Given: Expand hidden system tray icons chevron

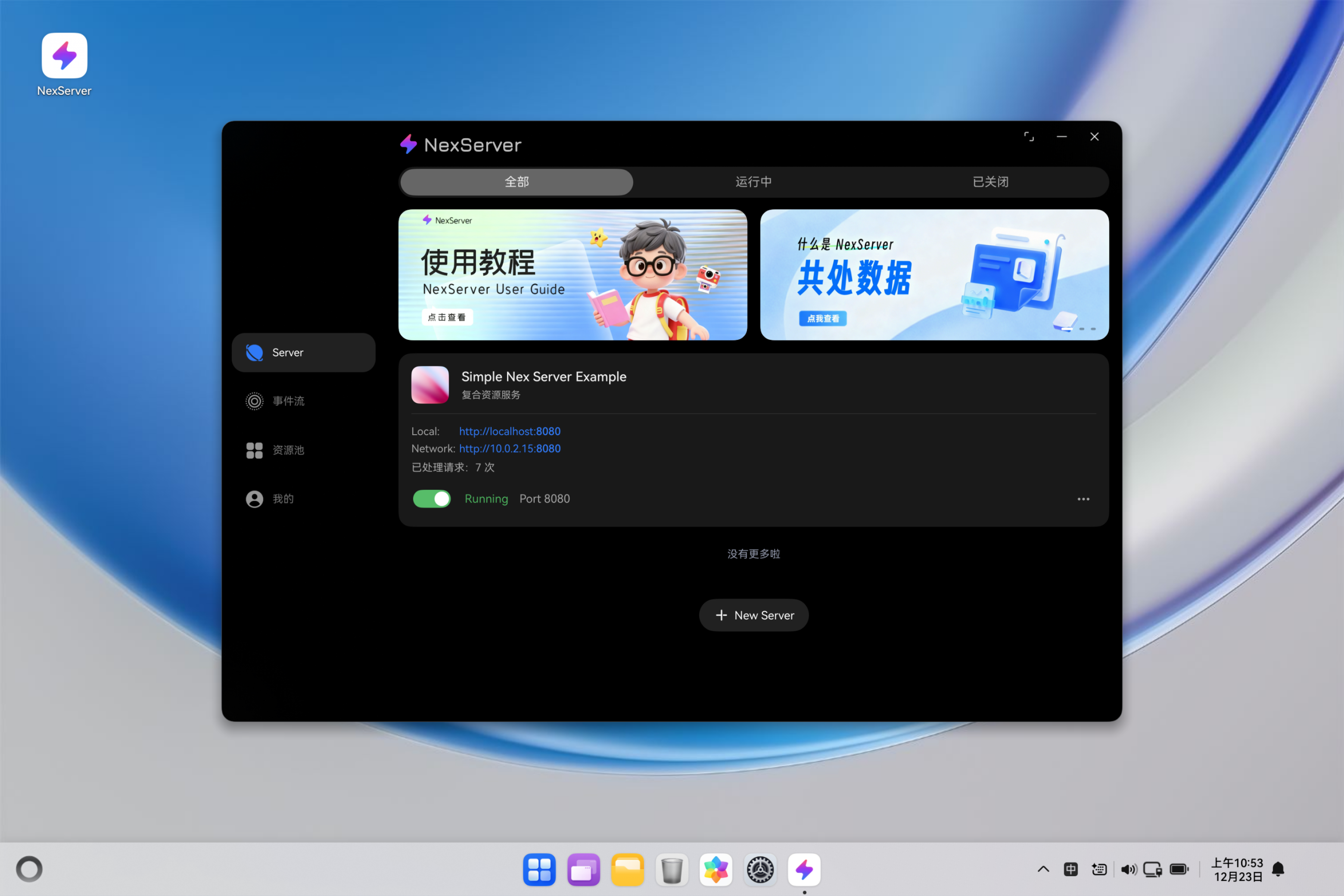Looking at the screenshot, I should click(1043, 869).
